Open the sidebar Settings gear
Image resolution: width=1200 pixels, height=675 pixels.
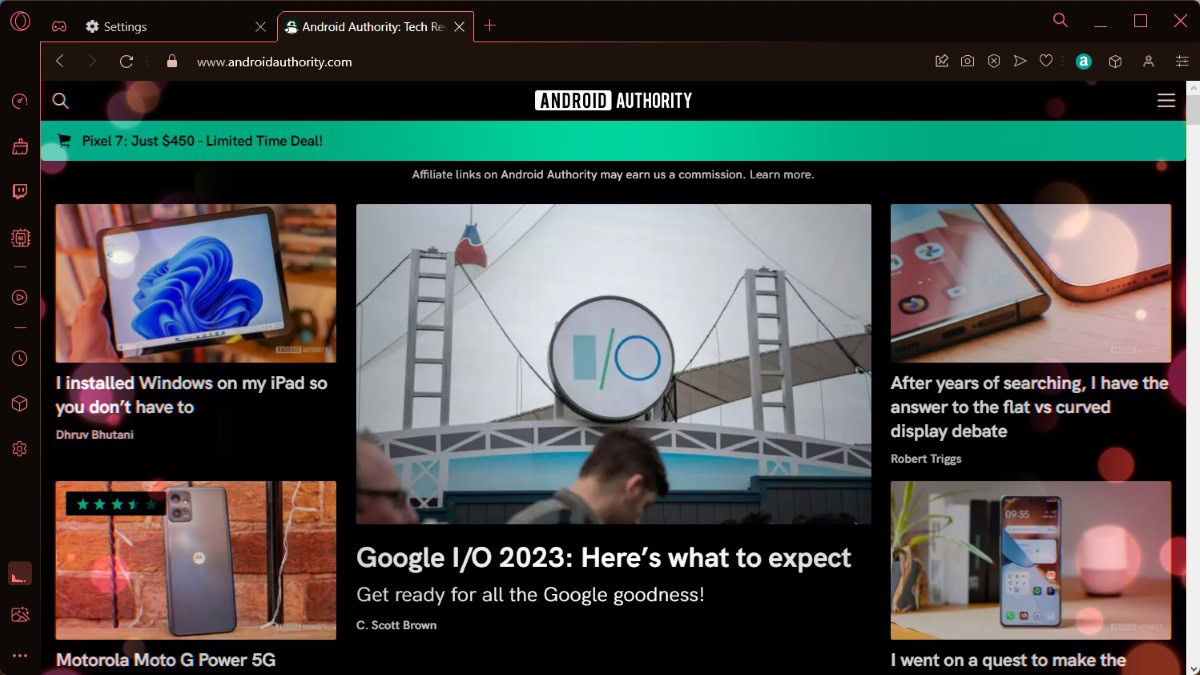pos(20,448)
